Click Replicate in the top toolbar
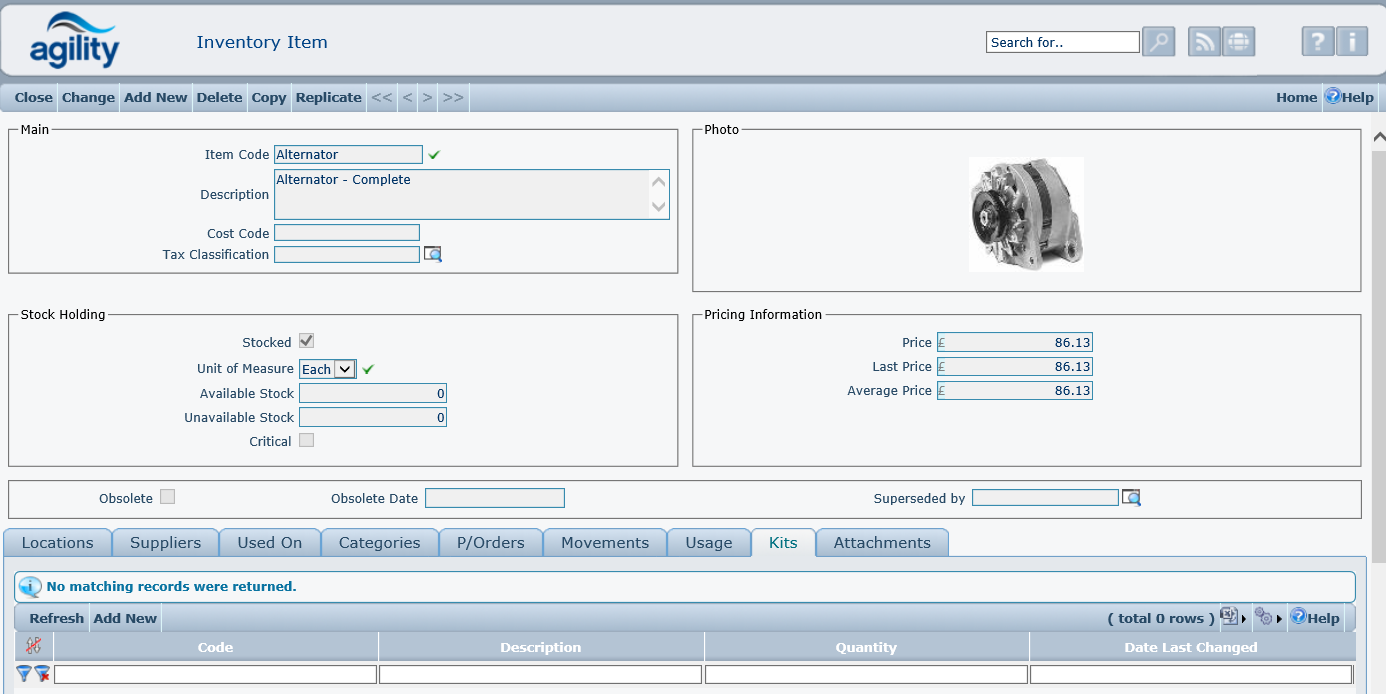The width and height of the screenshot is (1386, 694). (x=328, y=98)
